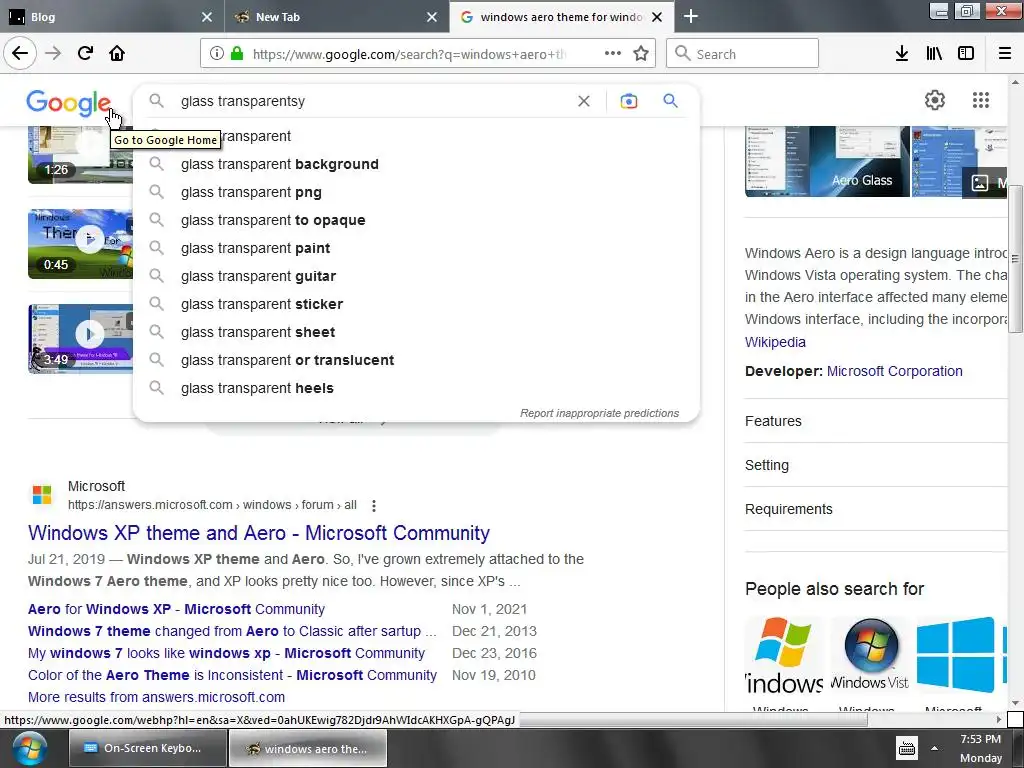This screenshot has height=768, width=1024.
Task: Open Windows XP theme and Aero result
Action: [x=259, y=533]
